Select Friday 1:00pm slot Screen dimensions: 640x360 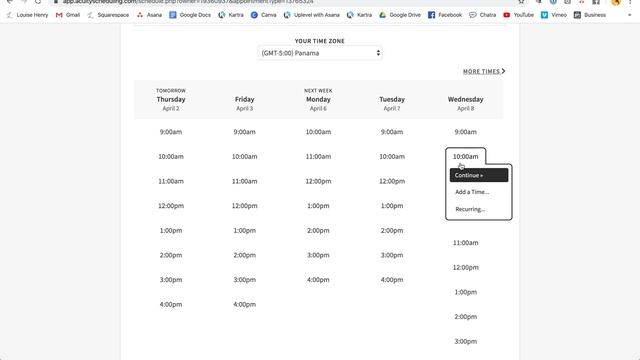(244, 231)
